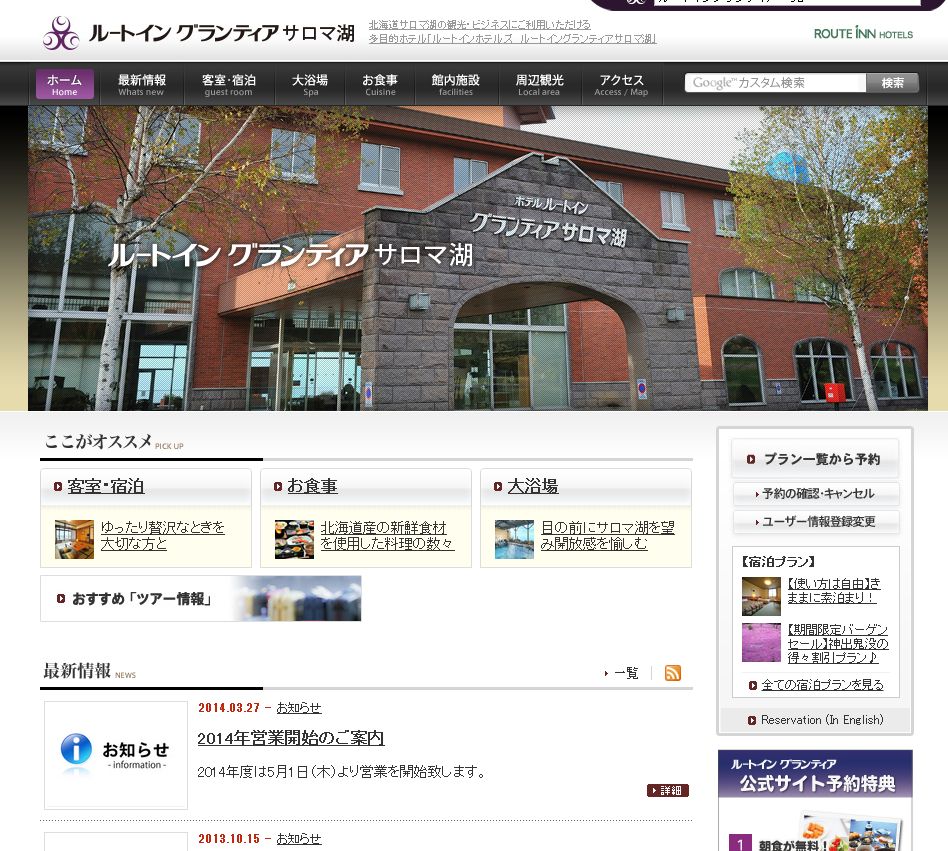Open the 【期間限定バーゲンセール】 plan link
948x851 pixels.
pos(838,644)
